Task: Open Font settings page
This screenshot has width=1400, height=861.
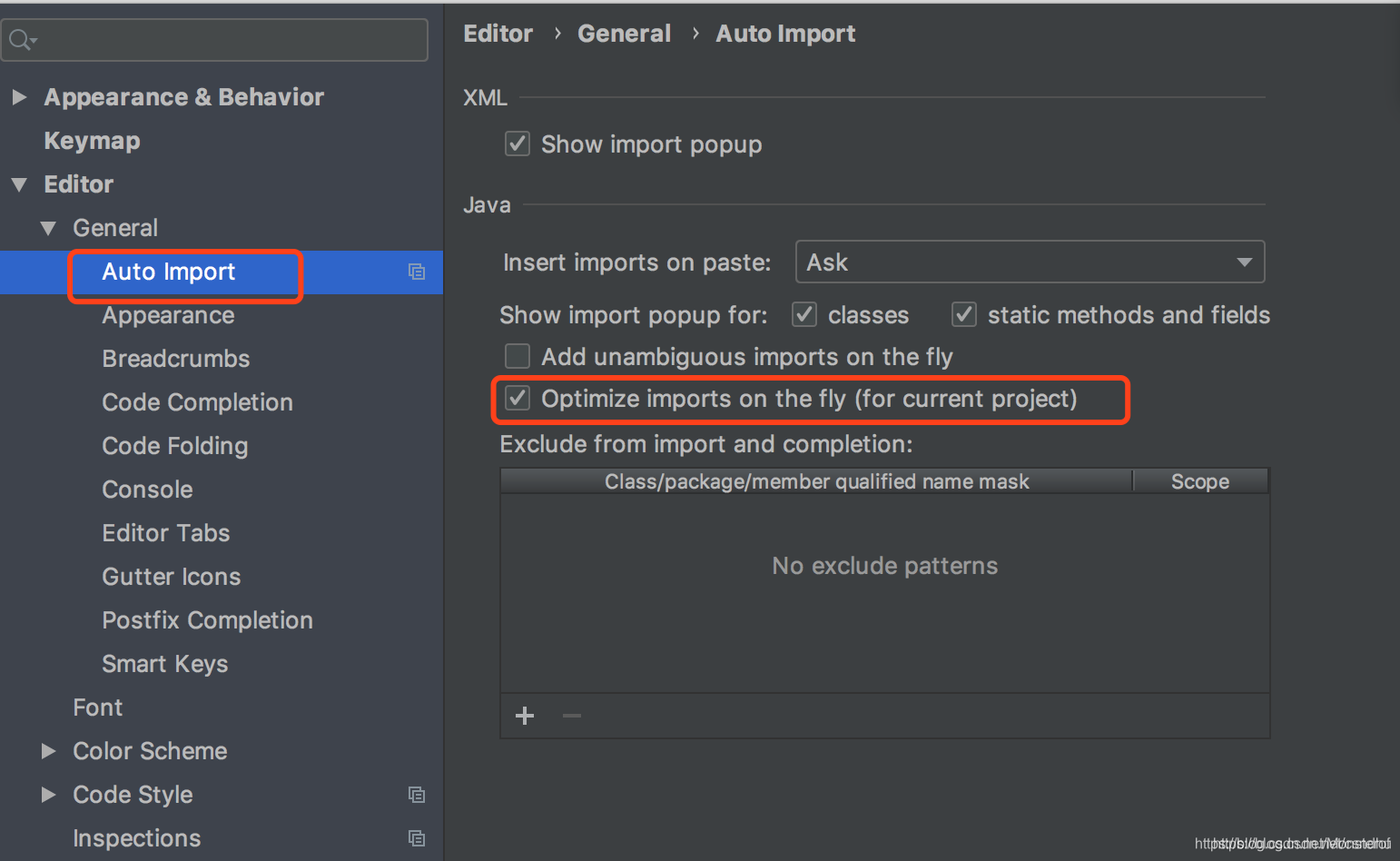Action: pos(97,708)
